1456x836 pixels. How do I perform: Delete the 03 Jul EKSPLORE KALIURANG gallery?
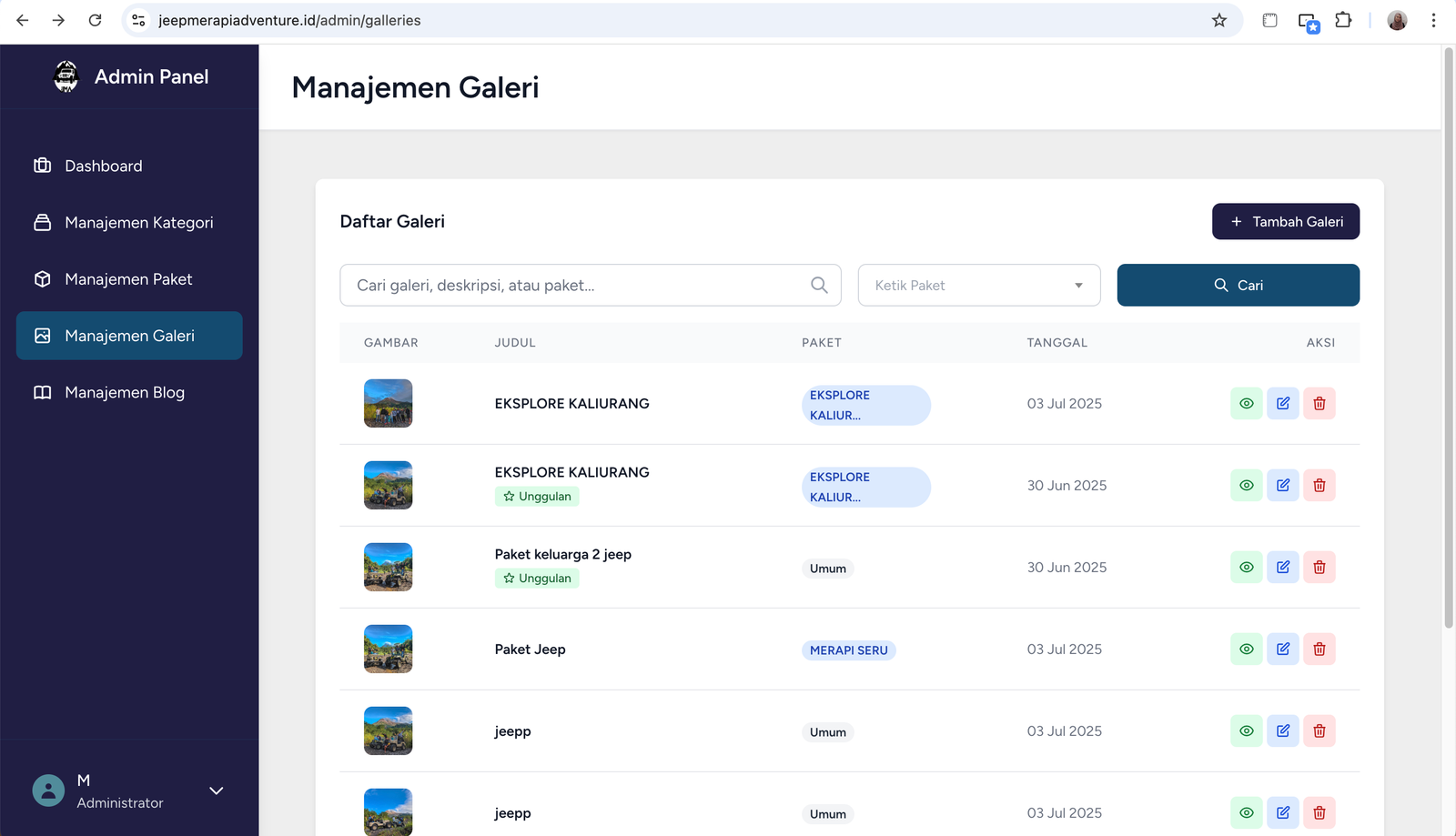click(x=1319, y=403)
